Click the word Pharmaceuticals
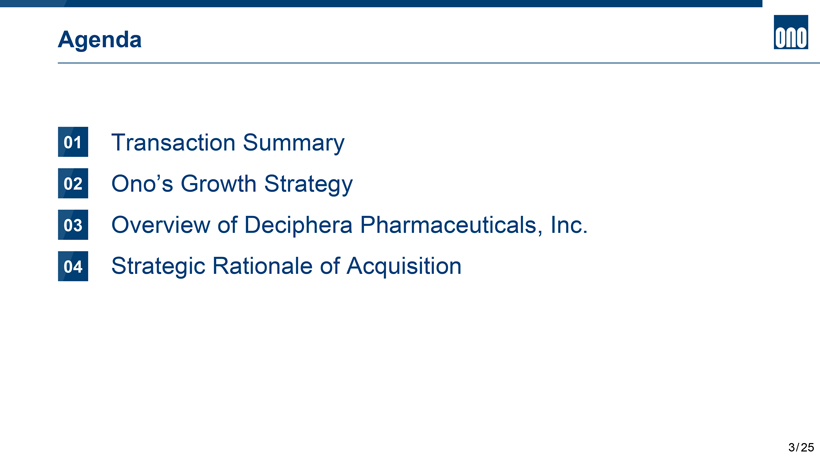820x461 pixels. (451, 226)
